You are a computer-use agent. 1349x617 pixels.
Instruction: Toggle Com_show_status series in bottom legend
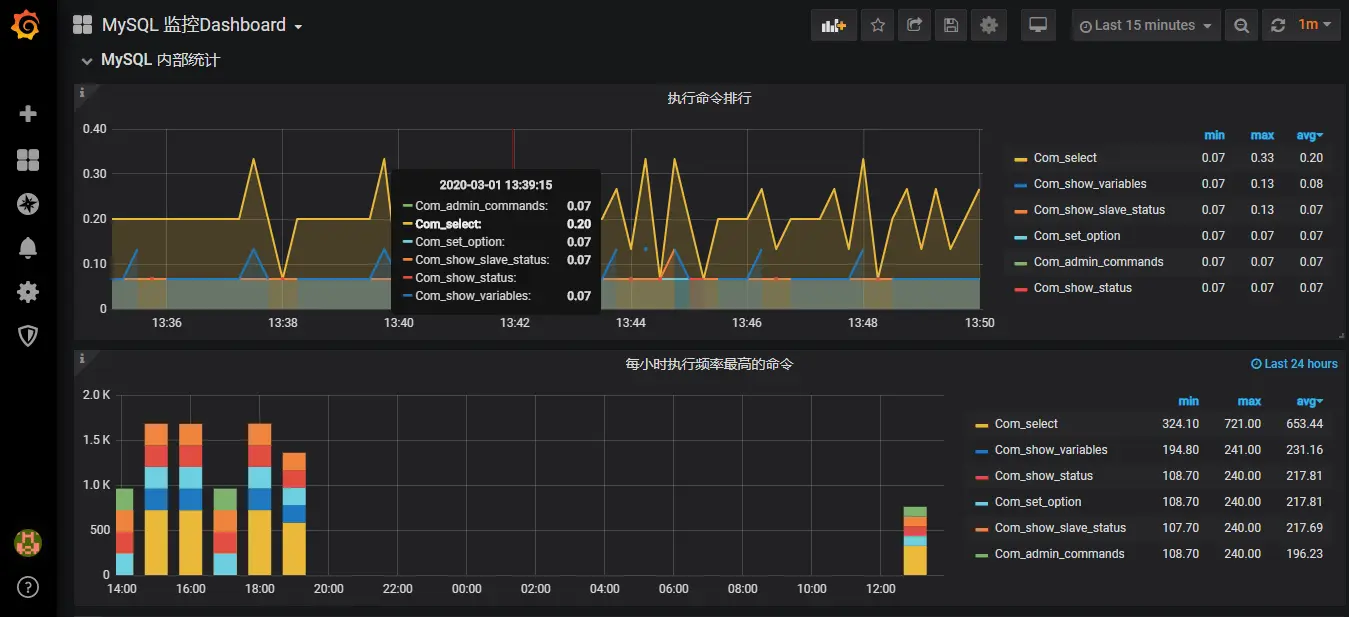(x=1043, y=476)
